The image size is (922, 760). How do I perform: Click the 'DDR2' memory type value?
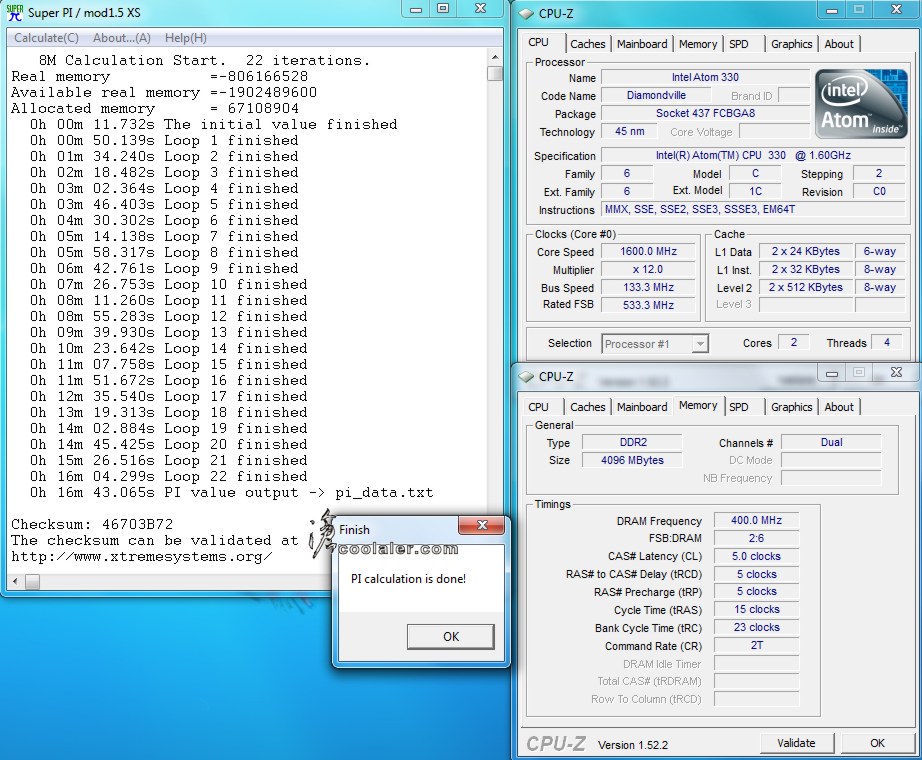coord(633,442)
